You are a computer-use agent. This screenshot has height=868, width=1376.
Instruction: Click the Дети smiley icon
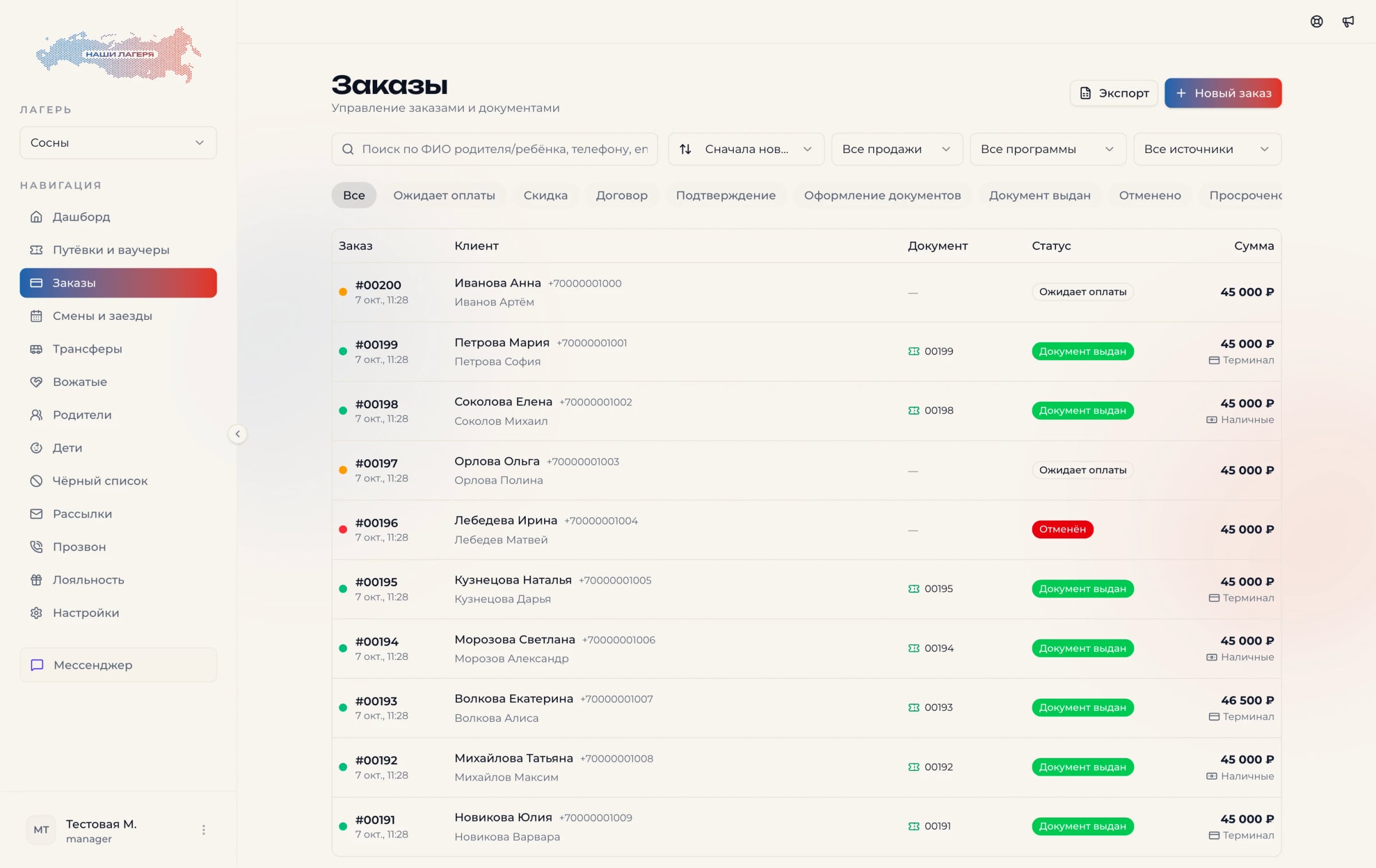tap(36, 448)
